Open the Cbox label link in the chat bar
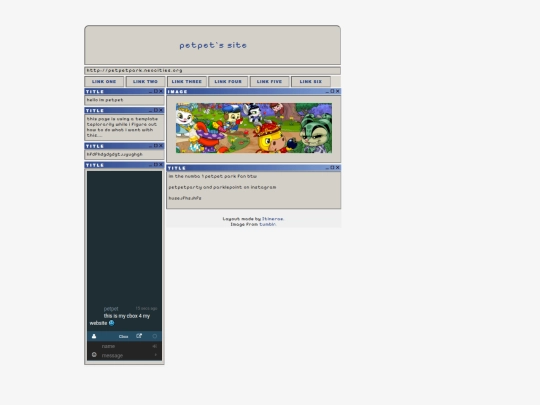The width and height of the screenshot is (540, 405). pos(123,336)
